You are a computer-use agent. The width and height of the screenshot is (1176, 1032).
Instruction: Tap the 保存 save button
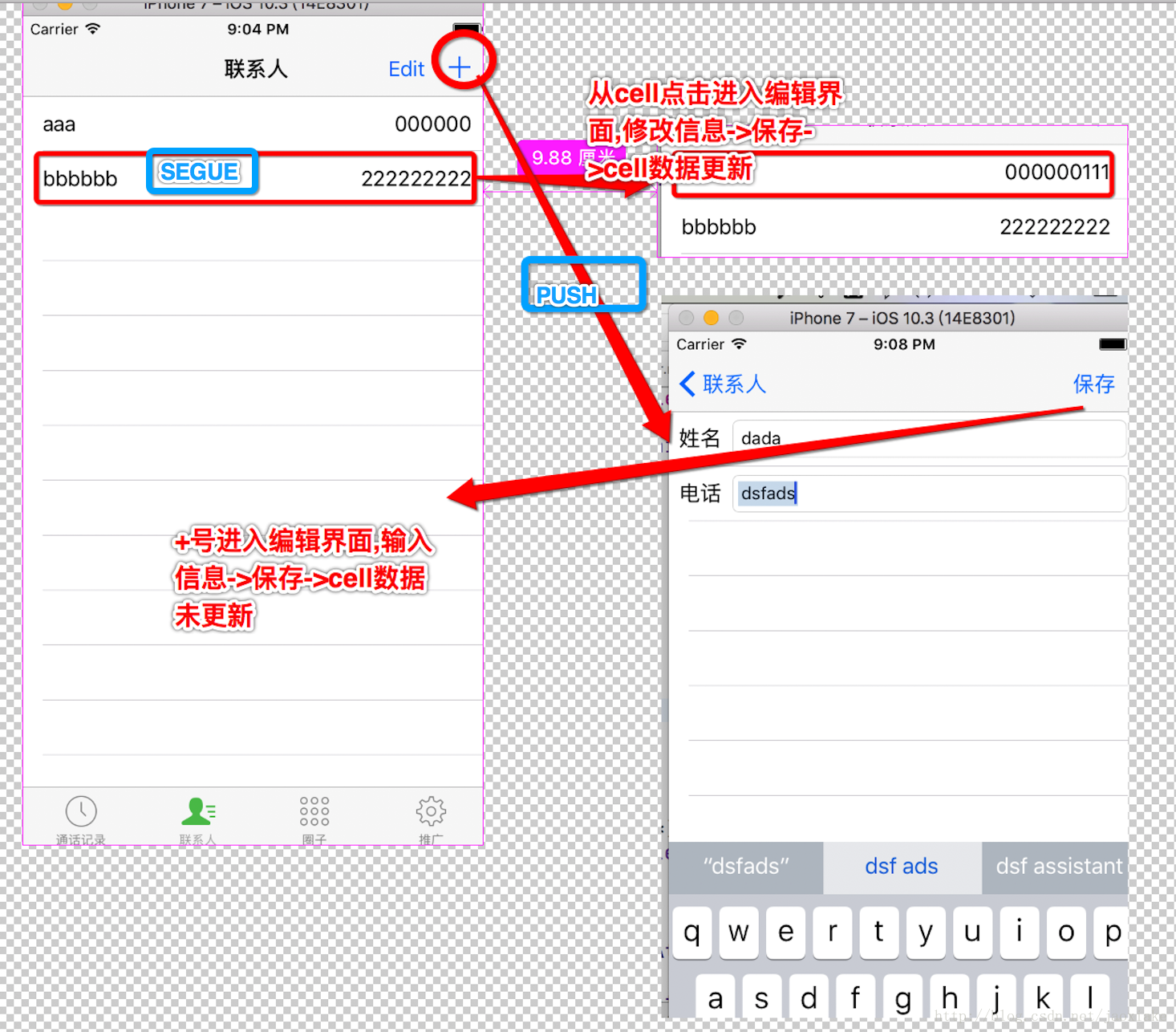(x=1093, y=384)
